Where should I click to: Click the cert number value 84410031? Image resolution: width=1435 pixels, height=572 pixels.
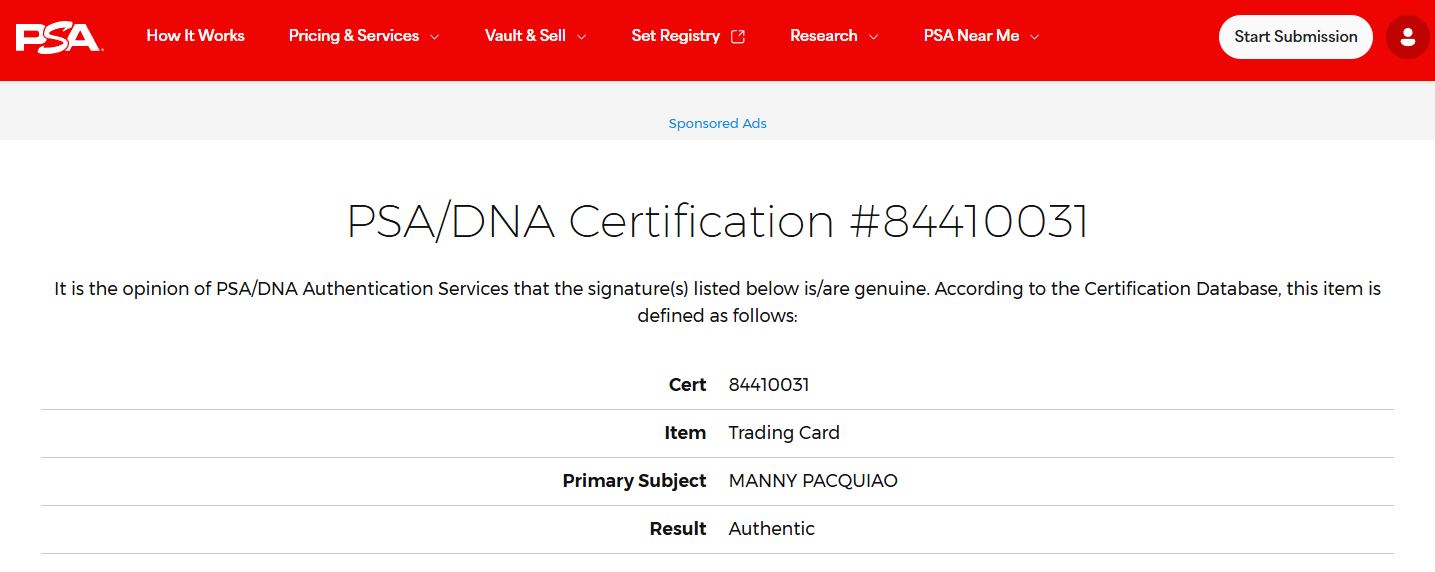[x=768, y=385]
